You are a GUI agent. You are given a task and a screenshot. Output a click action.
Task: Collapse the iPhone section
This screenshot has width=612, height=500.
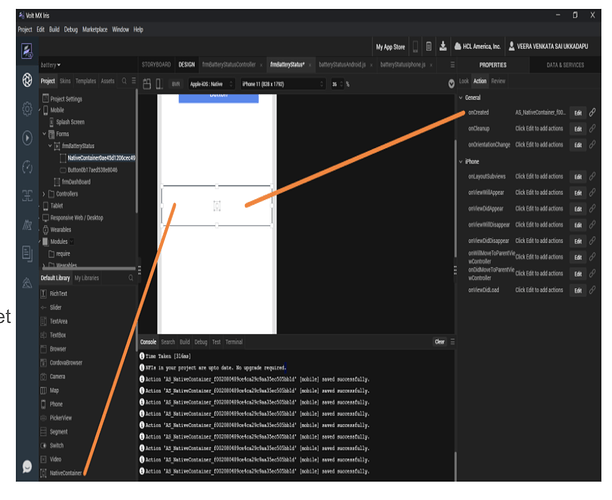(461, 162)
